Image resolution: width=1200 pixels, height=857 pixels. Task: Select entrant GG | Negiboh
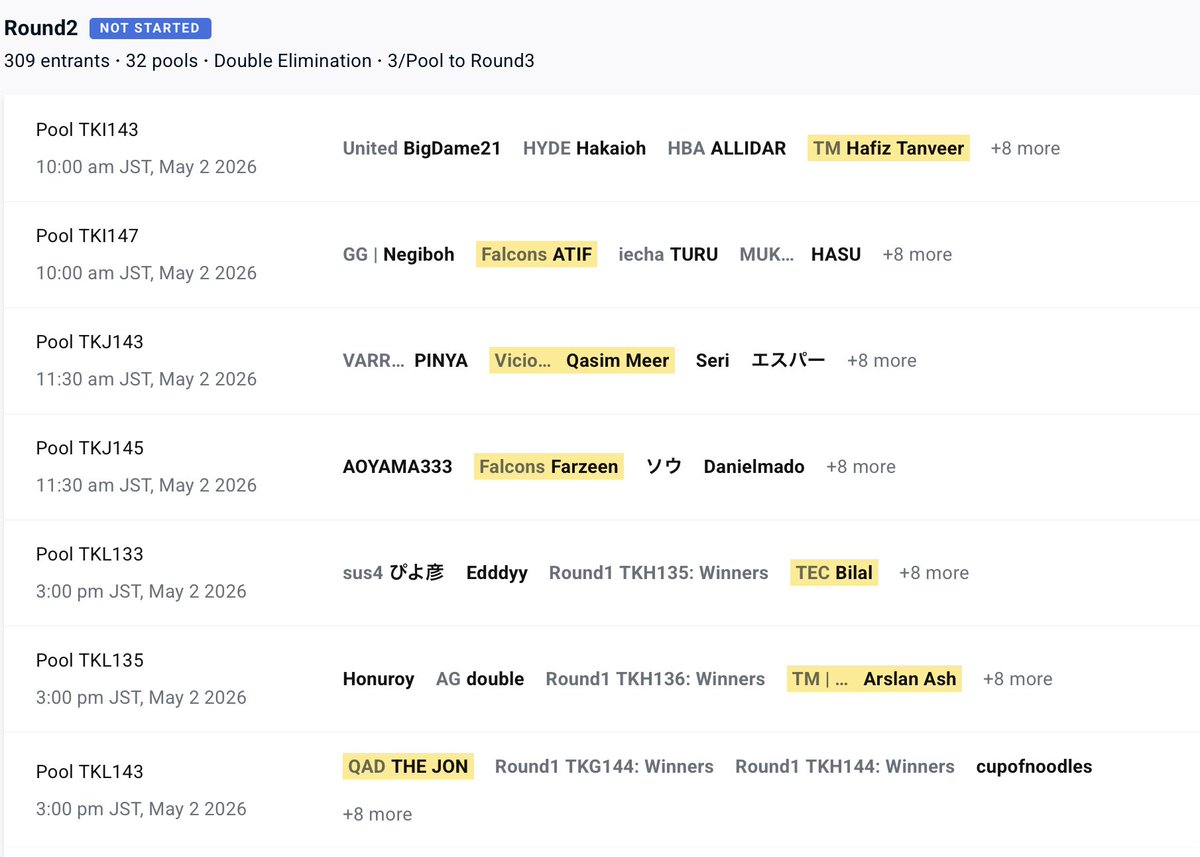(399, 254)
